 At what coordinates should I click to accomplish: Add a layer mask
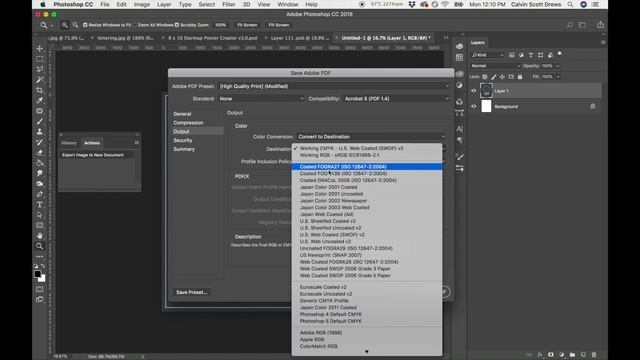[551, 355]
